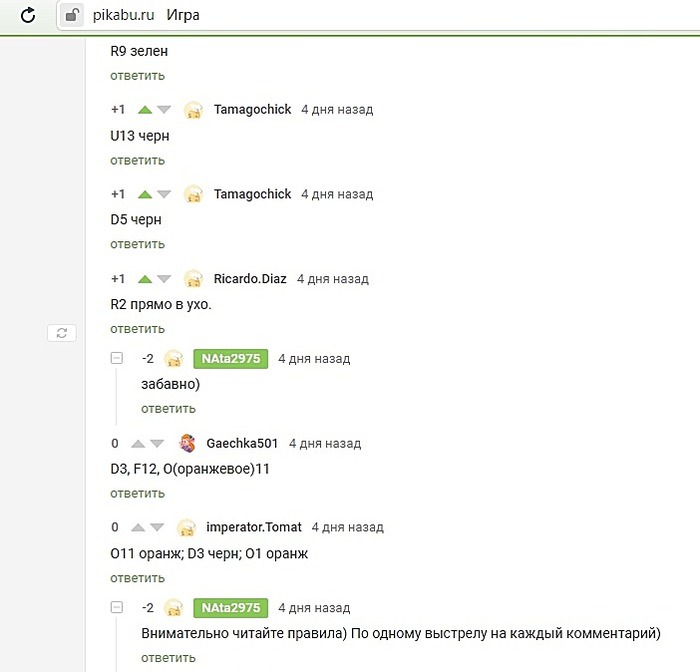Downvote Tamagochick's "D5 черн" comment

click(165, 194)
